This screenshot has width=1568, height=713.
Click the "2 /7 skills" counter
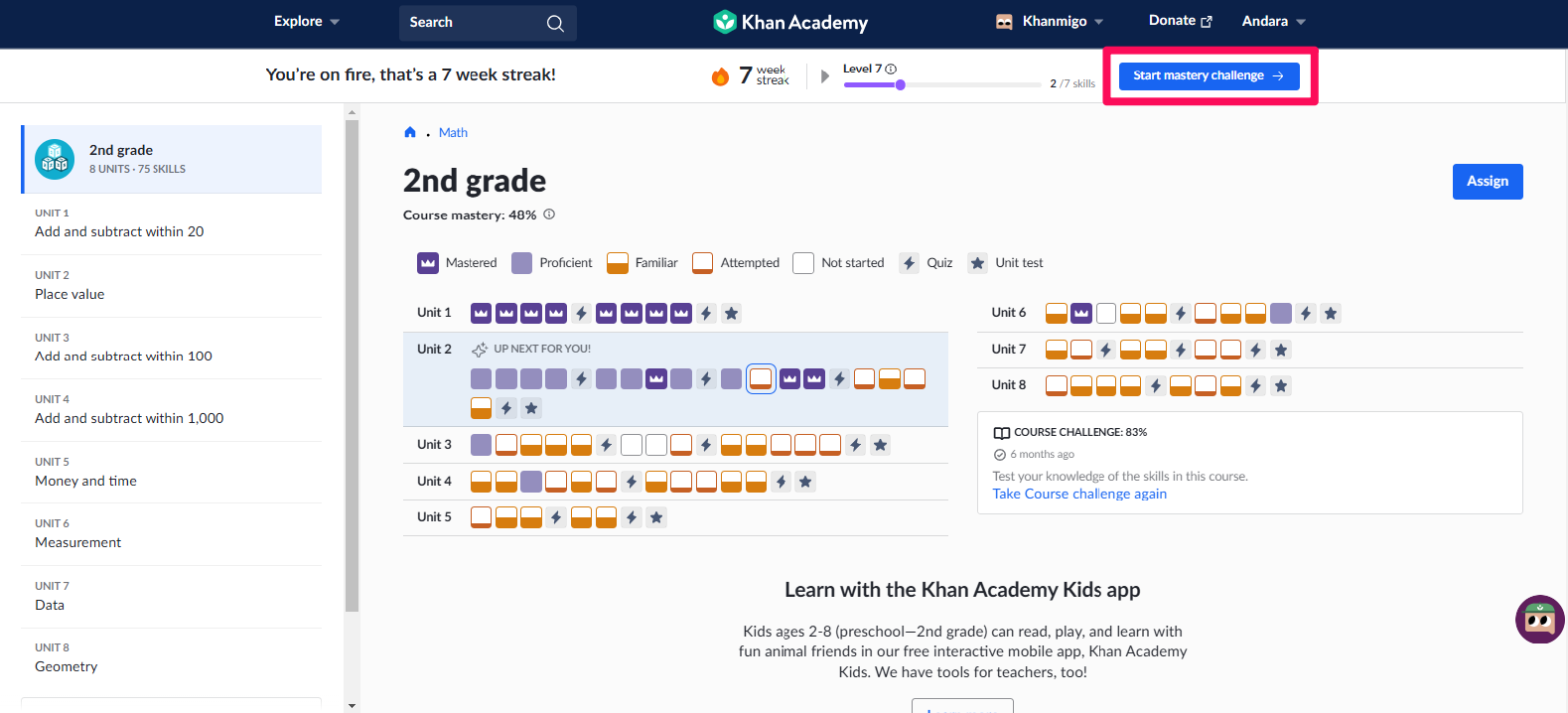click(x=1072, y=83)
